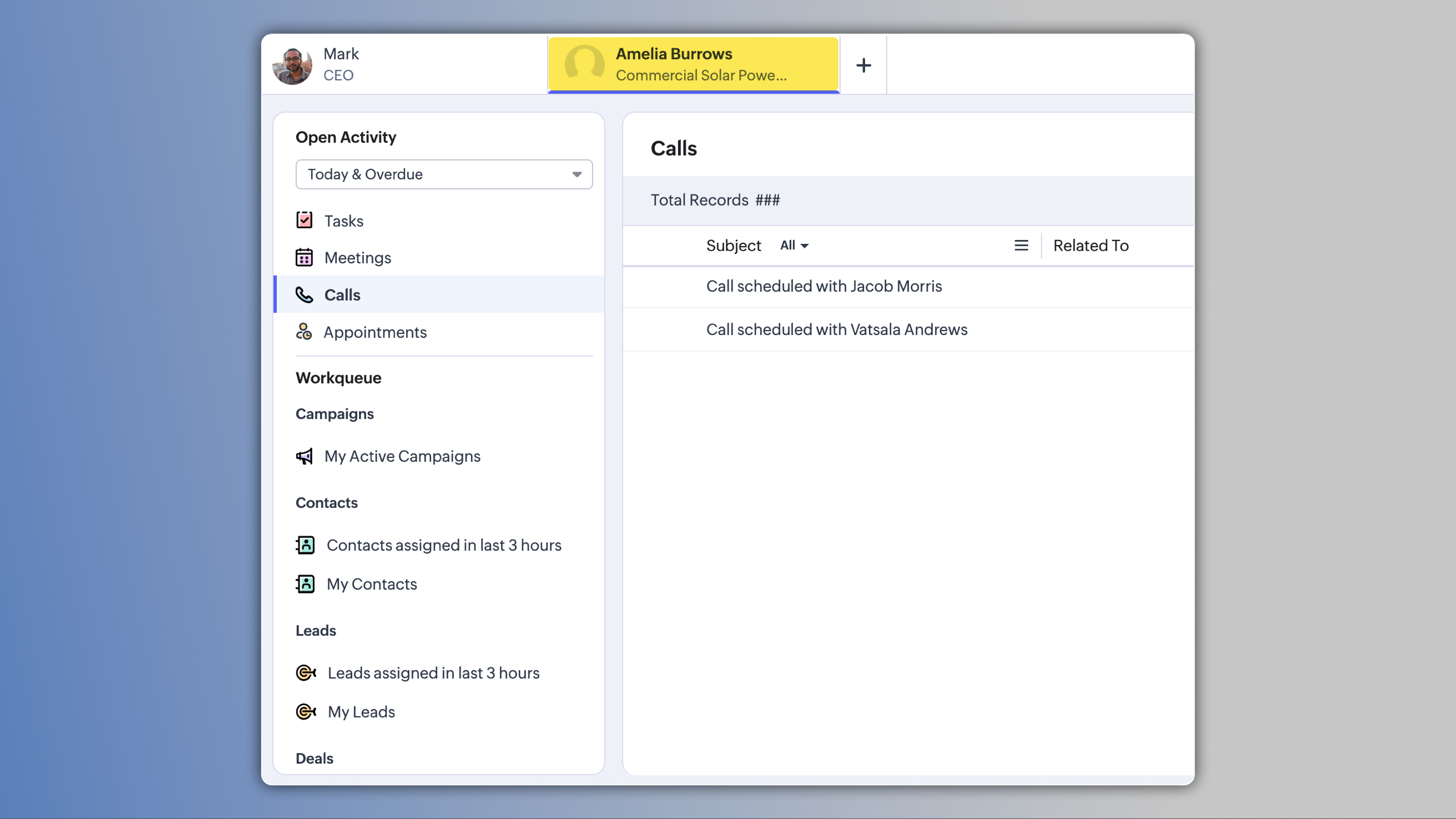Click the My Active Campaigns megaphone icon
The height and width of the screenshot is (819, 1456).
304,456
